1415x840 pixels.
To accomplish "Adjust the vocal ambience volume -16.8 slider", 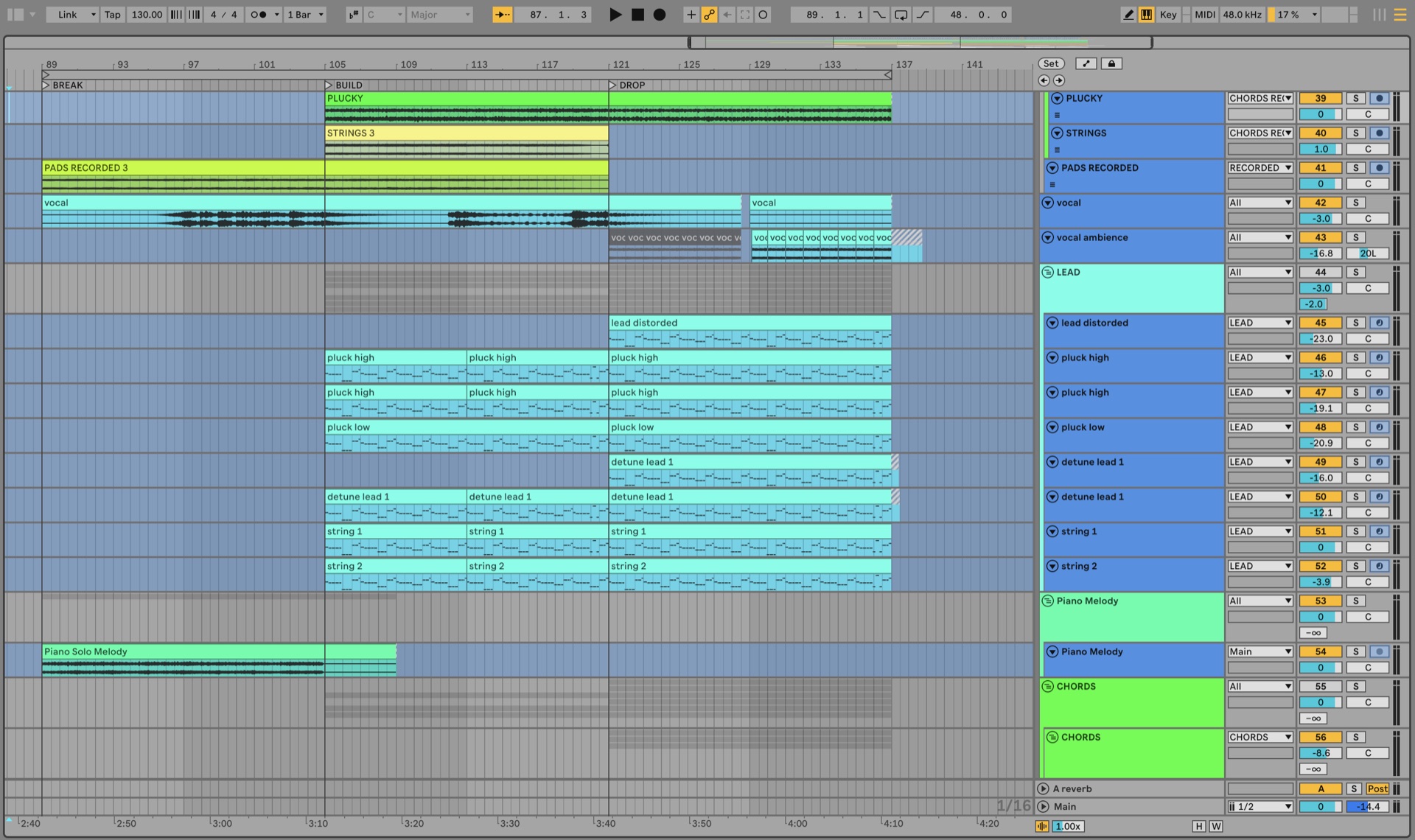I will pyautogui.click(x=1320, y=253).
